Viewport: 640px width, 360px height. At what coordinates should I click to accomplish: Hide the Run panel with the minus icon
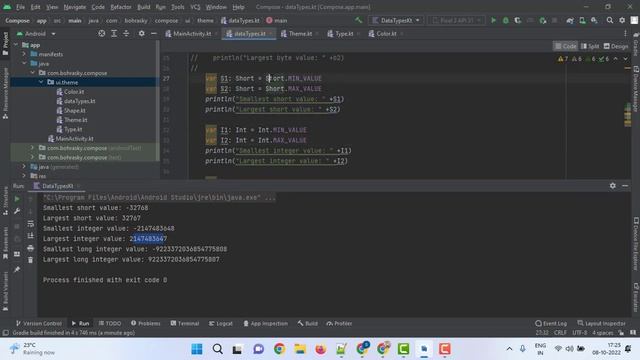click(x=625, y=186)
